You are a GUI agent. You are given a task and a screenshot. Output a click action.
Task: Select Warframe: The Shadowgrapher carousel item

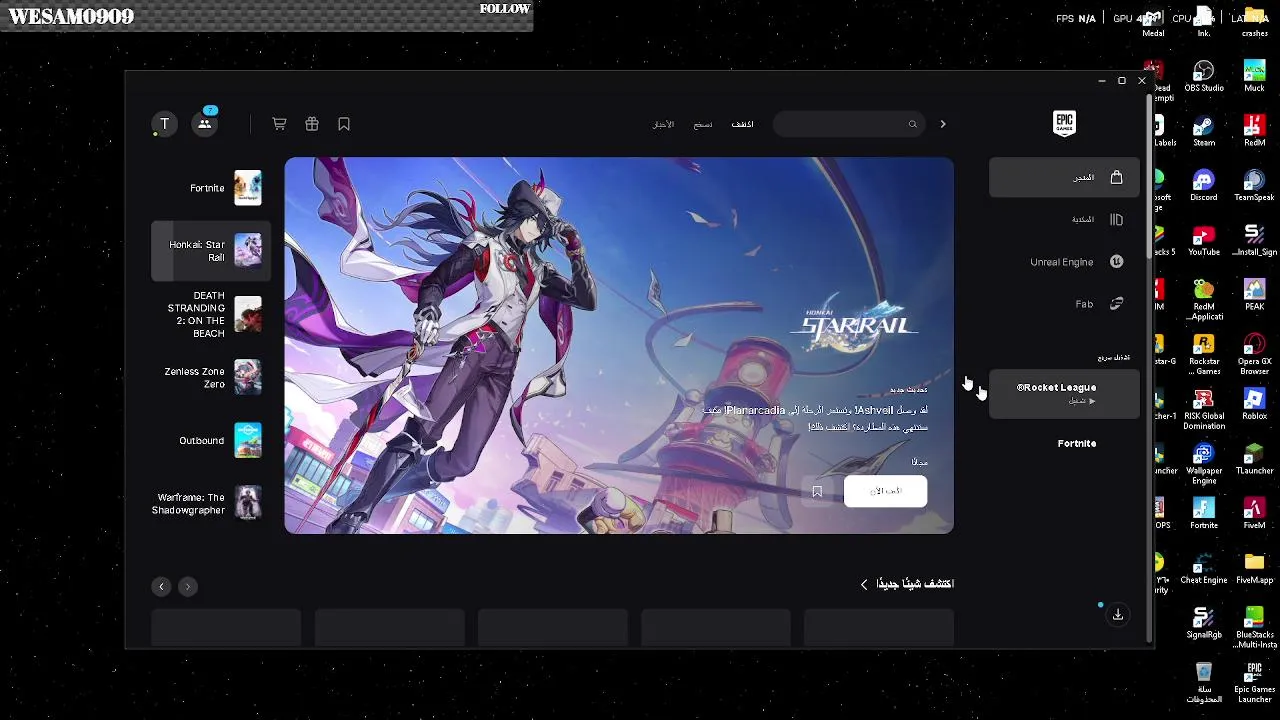click(211, 503)
